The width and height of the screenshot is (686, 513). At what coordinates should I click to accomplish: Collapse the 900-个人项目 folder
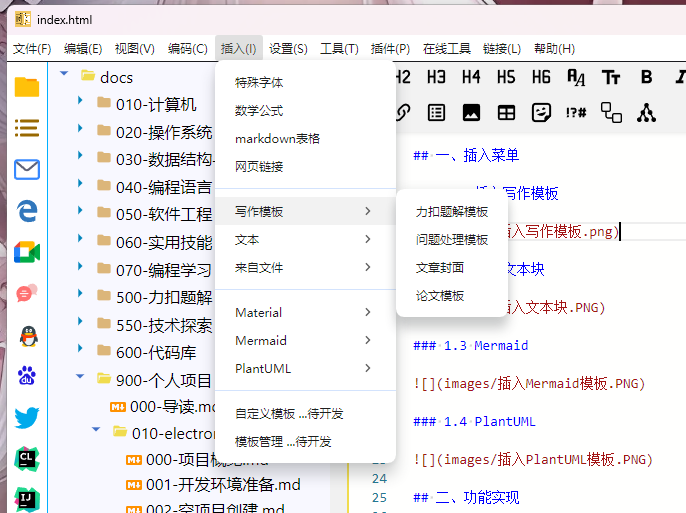tap(81, 379)
